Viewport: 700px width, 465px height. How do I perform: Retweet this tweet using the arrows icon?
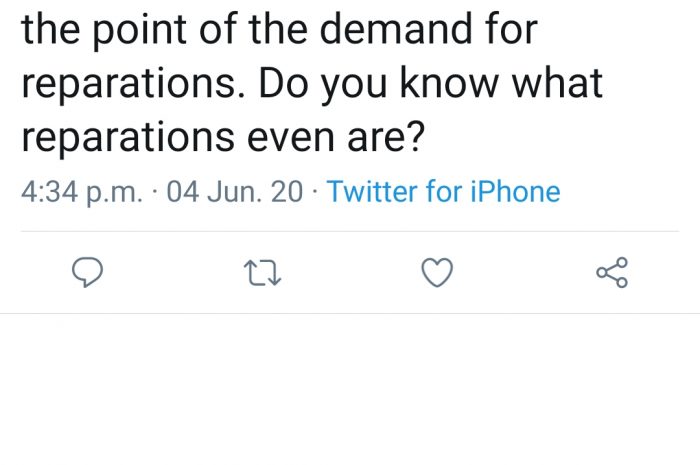(x=262, y=273)
